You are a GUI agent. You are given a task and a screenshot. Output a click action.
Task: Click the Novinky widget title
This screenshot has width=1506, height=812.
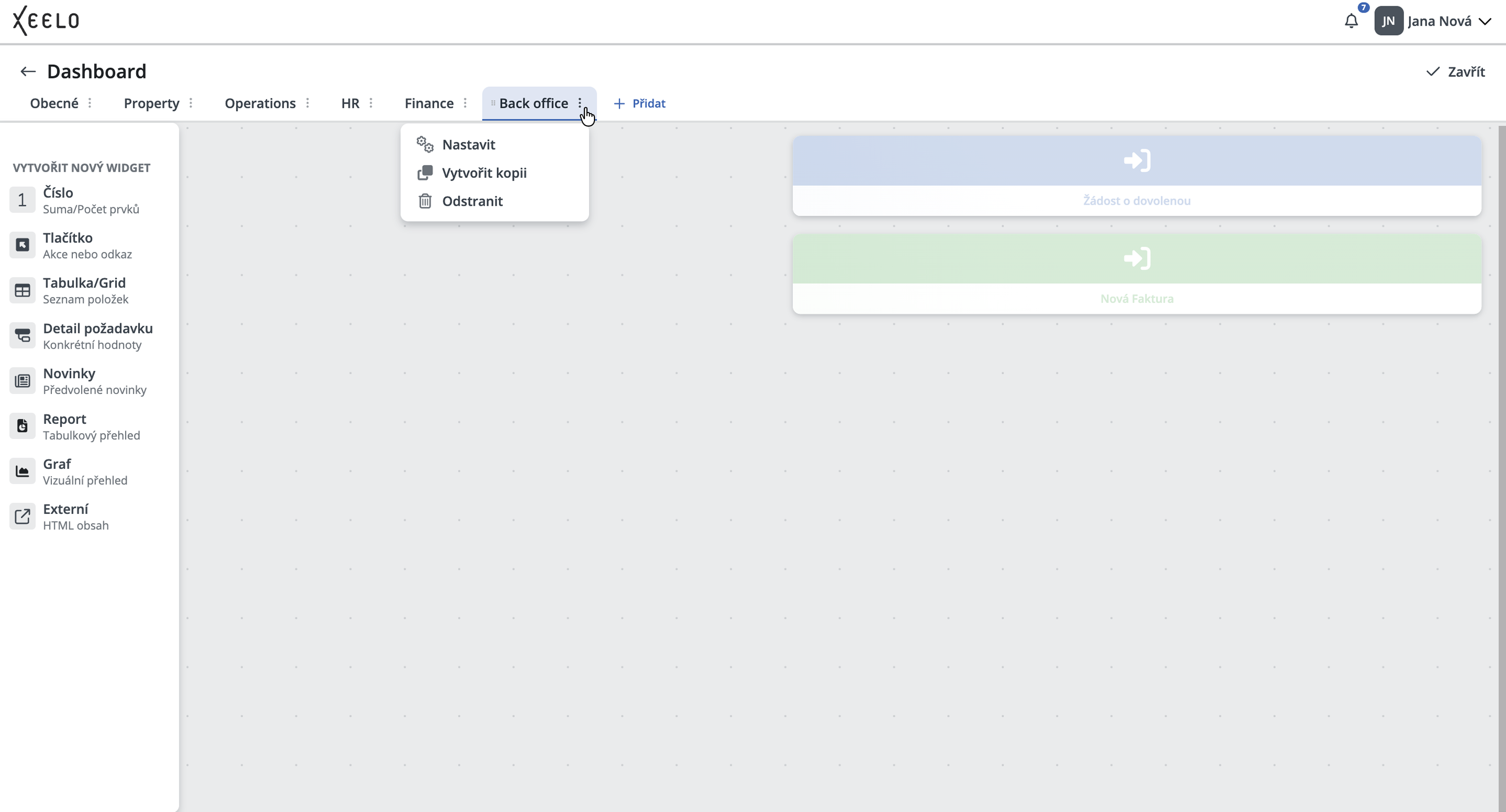69,373
